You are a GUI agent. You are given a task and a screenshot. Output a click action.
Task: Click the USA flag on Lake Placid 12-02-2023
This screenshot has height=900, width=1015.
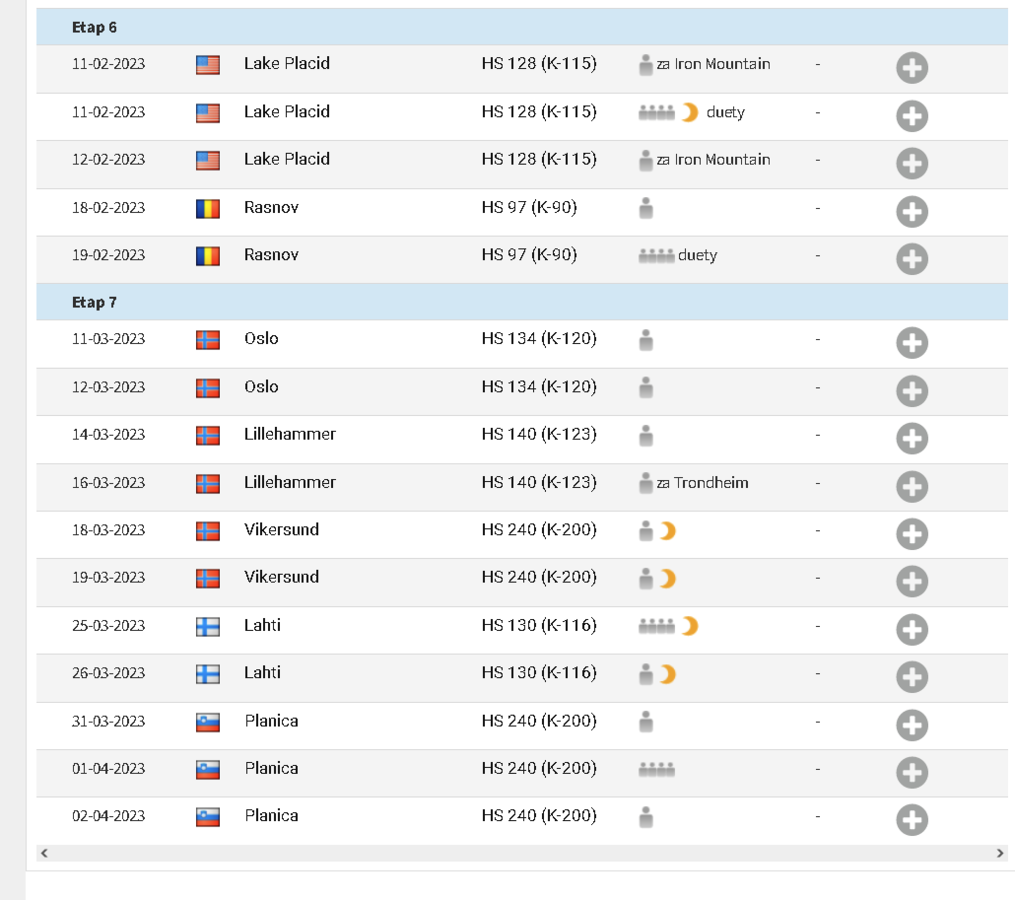[x=208, y=161]
